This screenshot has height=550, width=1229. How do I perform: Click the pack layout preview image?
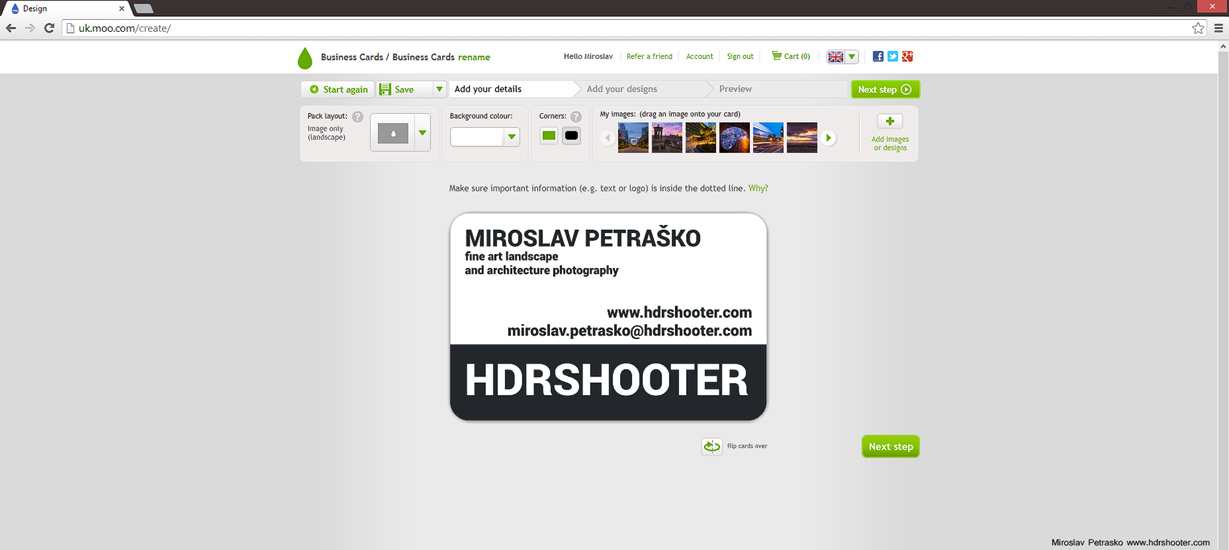pyautogui.click(x=393, y=133)
